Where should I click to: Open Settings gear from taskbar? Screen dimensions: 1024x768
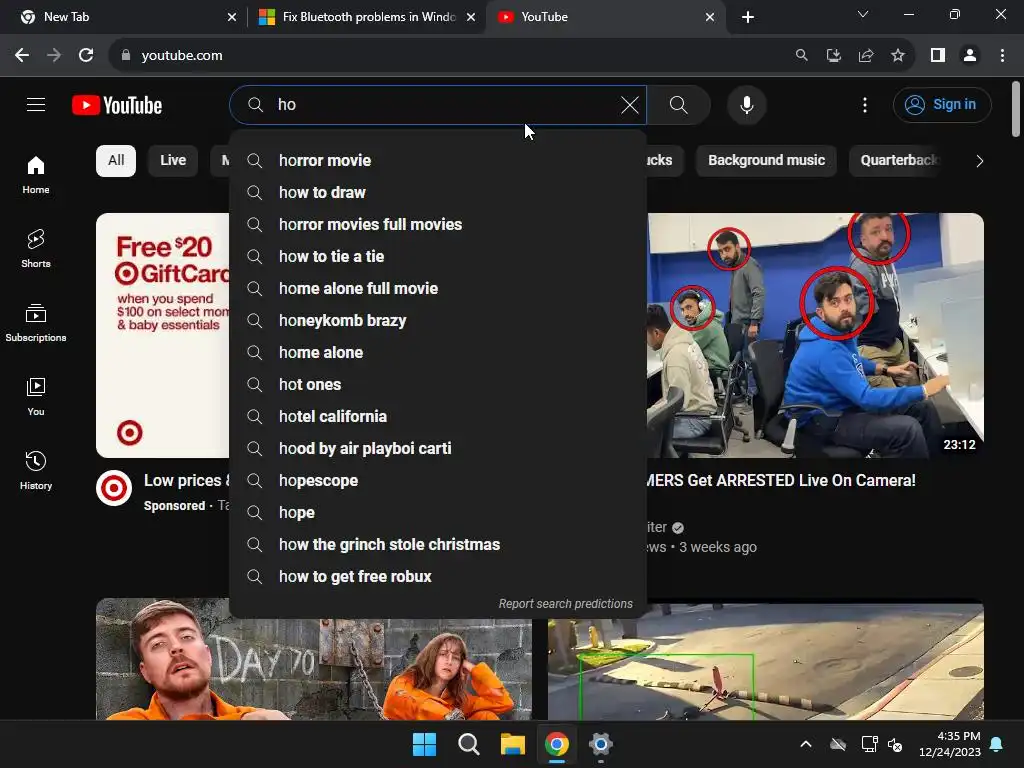click(x=601, y=744)
